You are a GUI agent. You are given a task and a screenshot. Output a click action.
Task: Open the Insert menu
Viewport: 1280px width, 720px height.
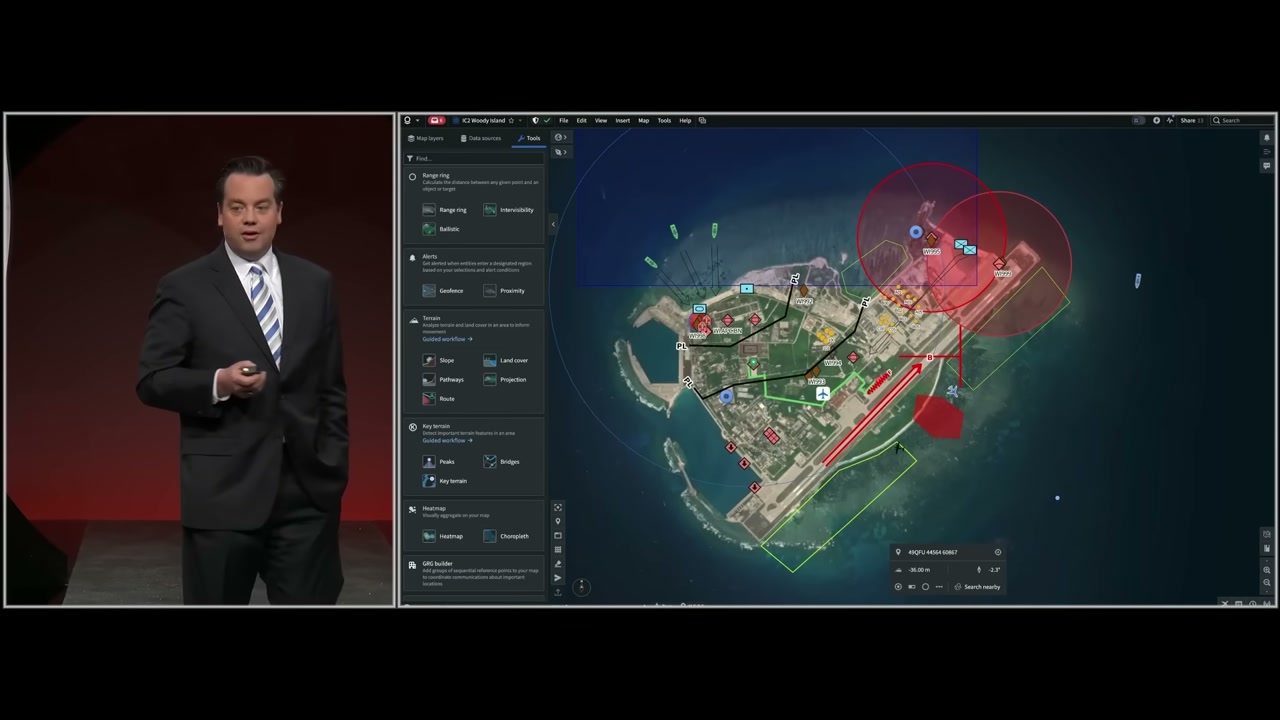622,120
